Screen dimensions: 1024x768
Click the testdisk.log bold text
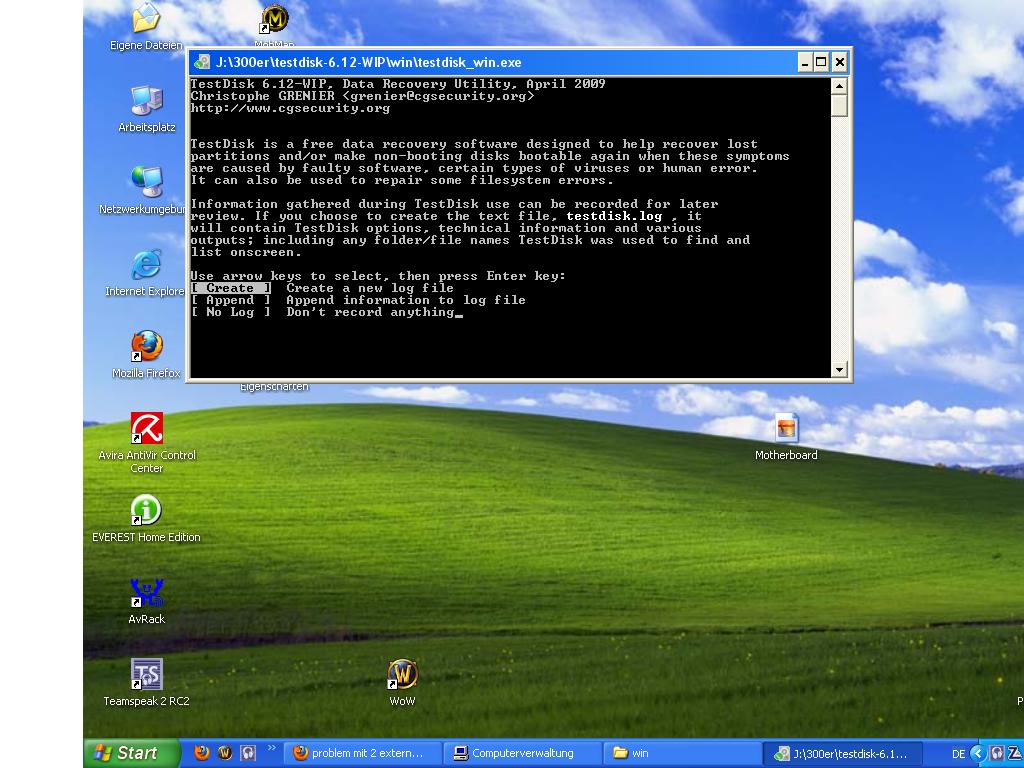[x=615, y=216]
